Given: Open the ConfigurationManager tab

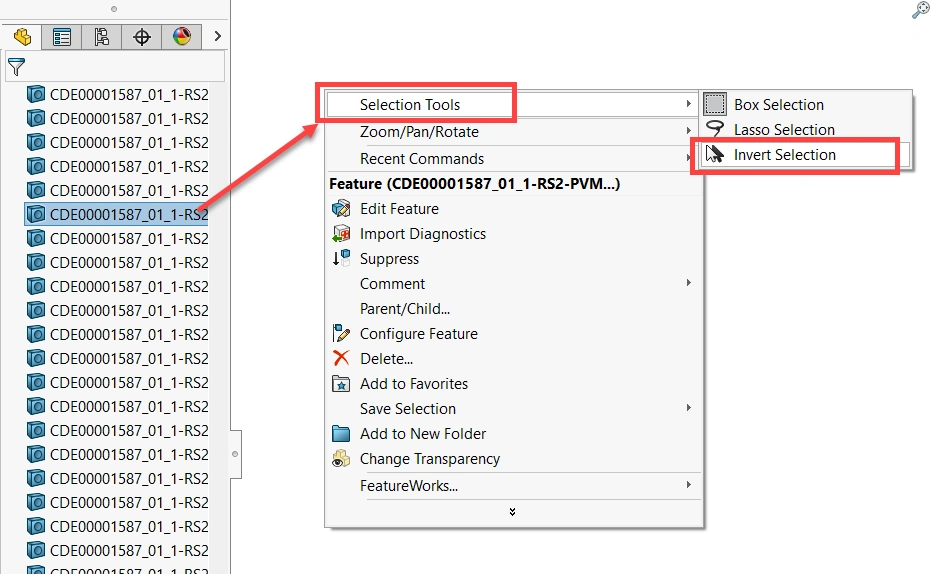Looking at the screenshot, I should coord(102,37).
